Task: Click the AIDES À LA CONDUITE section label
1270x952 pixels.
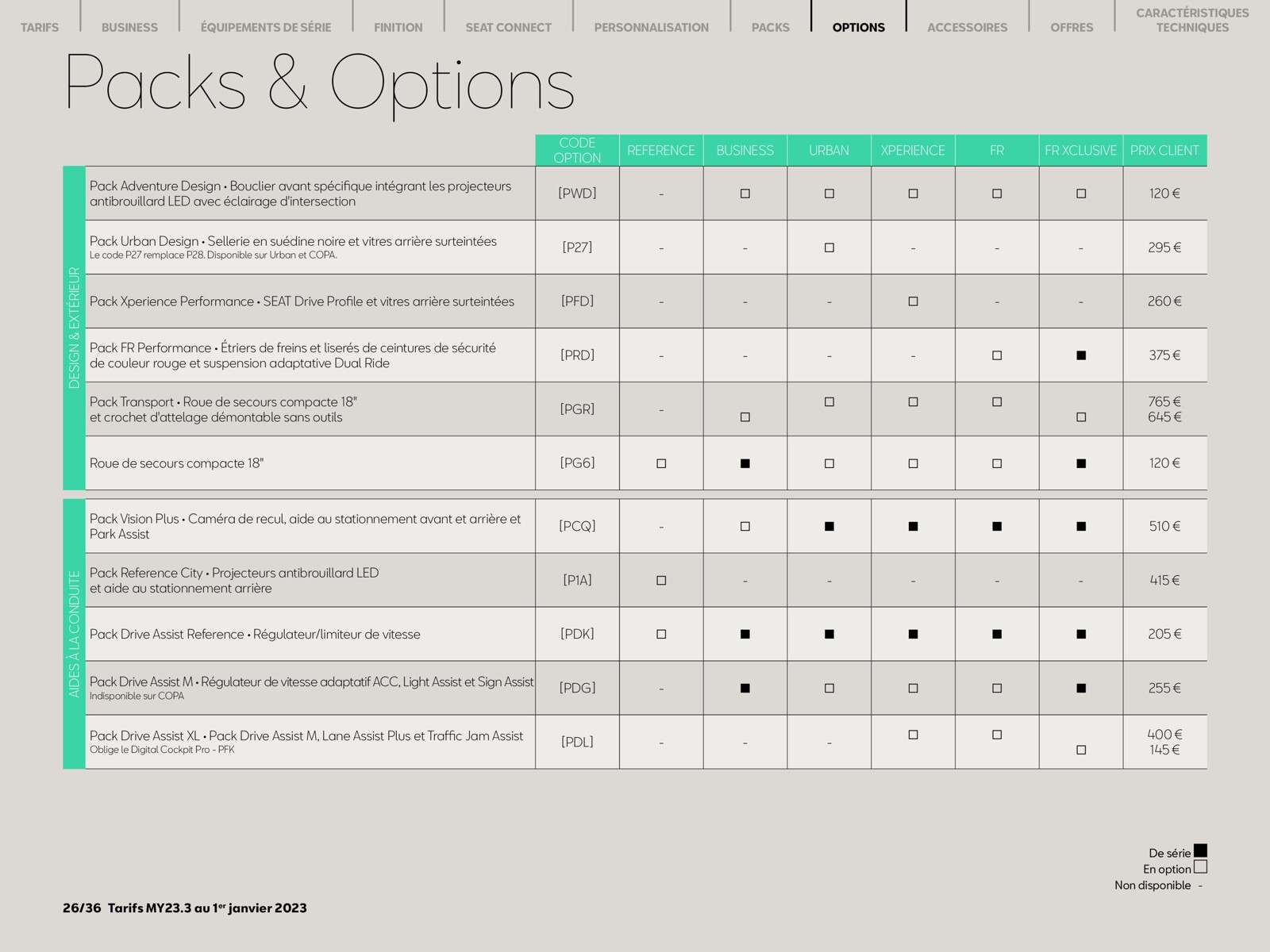Action: pos(74,634)
